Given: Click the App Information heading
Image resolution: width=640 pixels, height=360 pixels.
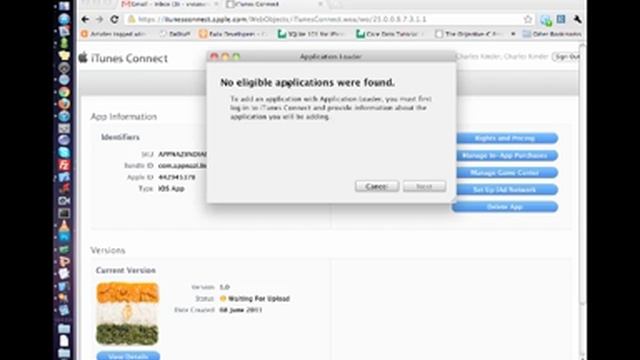Looking at the screenshot, I should click(x=124, y=117).
